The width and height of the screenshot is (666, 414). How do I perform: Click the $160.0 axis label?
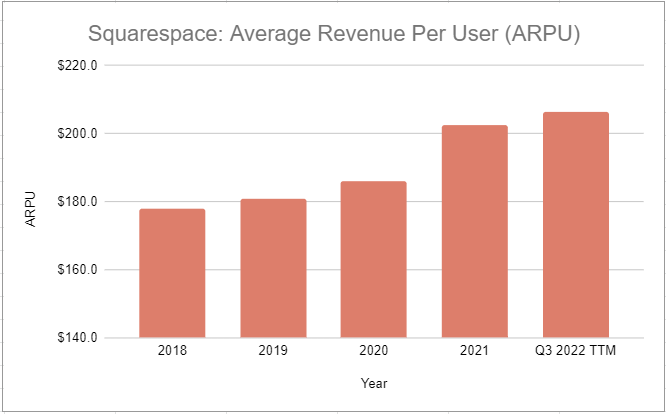click(77, 270)
